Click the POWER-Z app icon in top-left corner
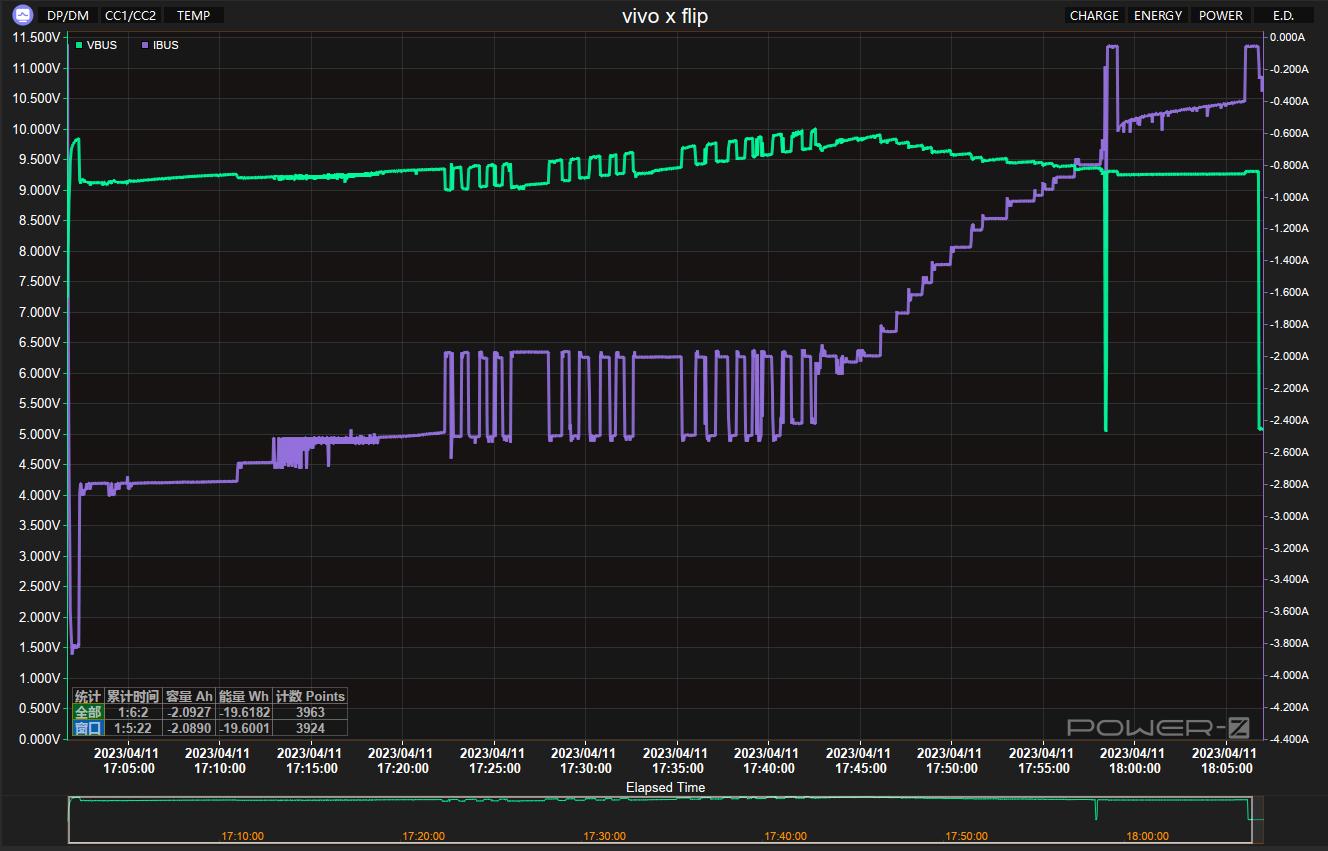The image size is (1328, 851). (x=22, y=16)
